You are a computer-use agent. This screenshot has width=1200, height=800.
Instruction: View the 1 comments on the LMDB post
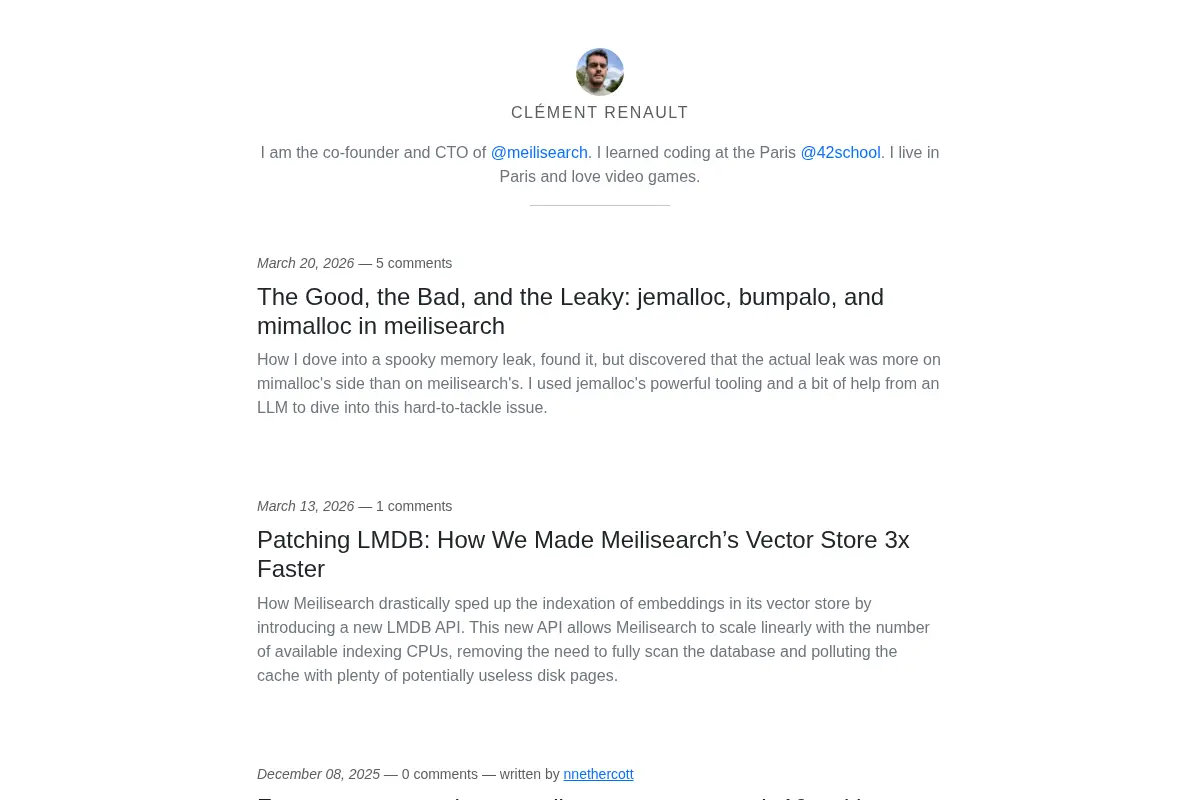click(x=414, y=506)
